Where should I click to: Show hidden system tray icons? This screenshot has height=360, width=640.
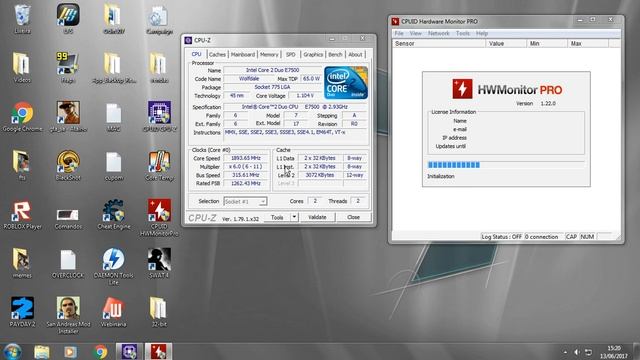coord(565,352)
